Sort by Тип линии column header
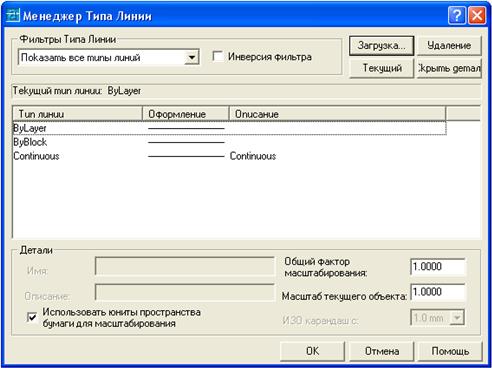 coord(77,114)
